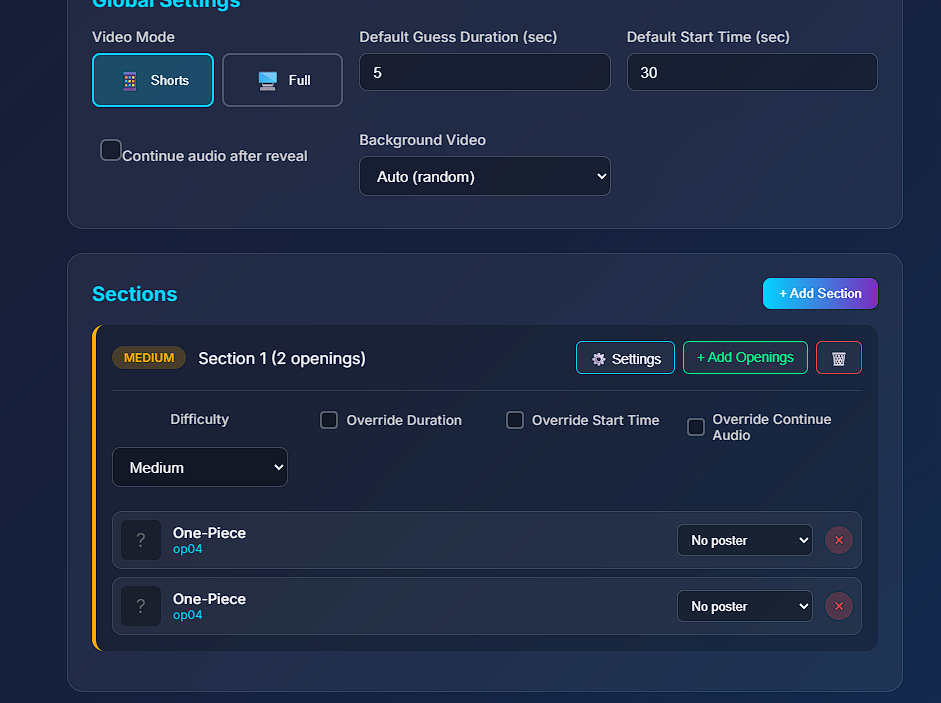Image resolution: width=941 pixels, height=703 pixels.
Task: Focus the Default Guess Duration field
Action: [x=485, y=72]
